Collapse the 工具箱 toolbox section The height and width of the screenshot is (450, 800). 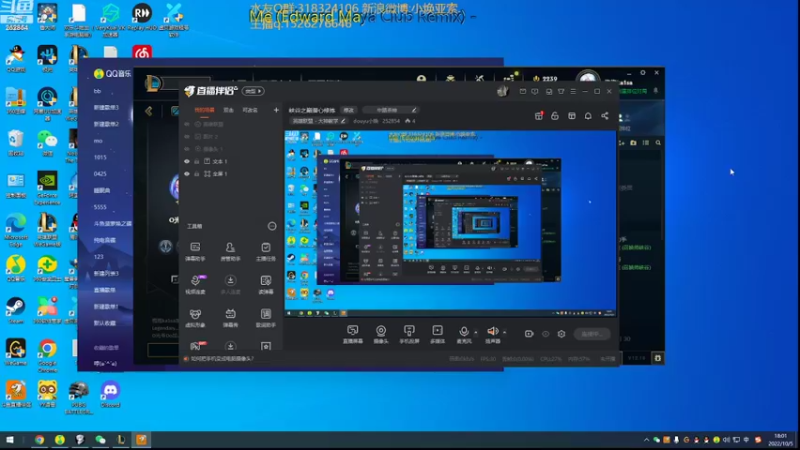272,226
